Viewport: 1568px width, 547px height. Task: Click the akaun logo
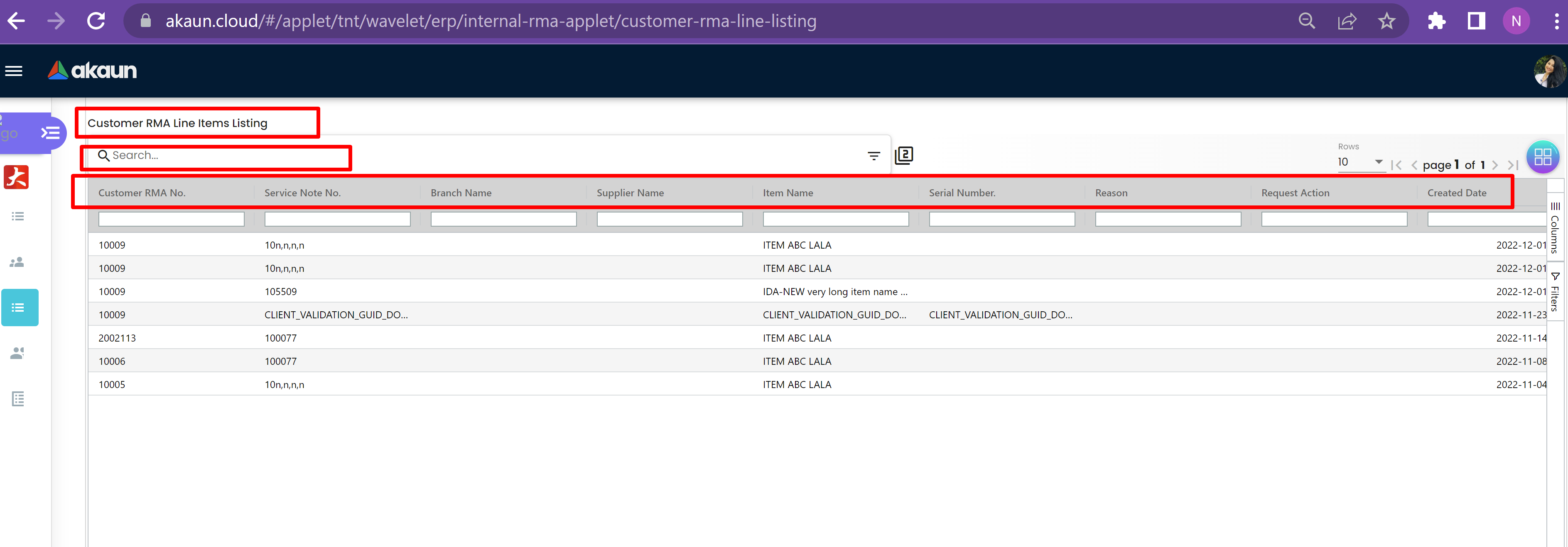coord(93,71)
